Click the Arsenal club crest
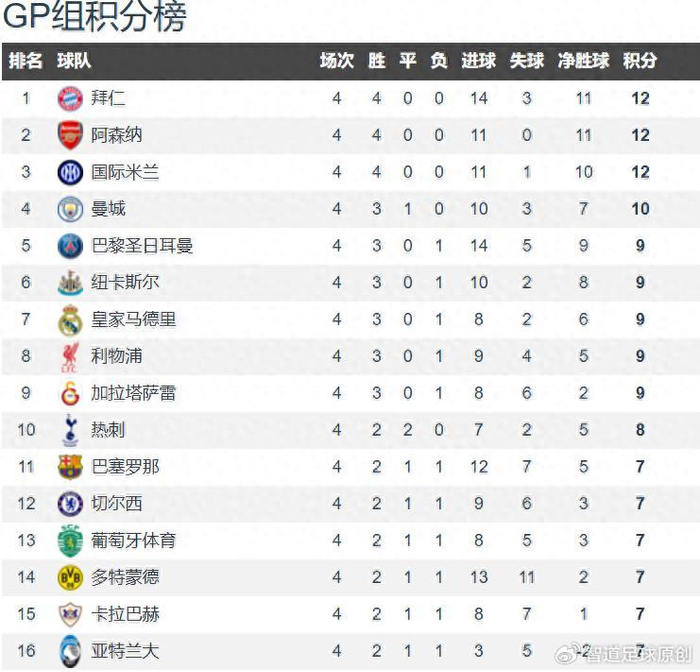Image resolution: width=700 pixels, height=672 pixels. (70, 135)
